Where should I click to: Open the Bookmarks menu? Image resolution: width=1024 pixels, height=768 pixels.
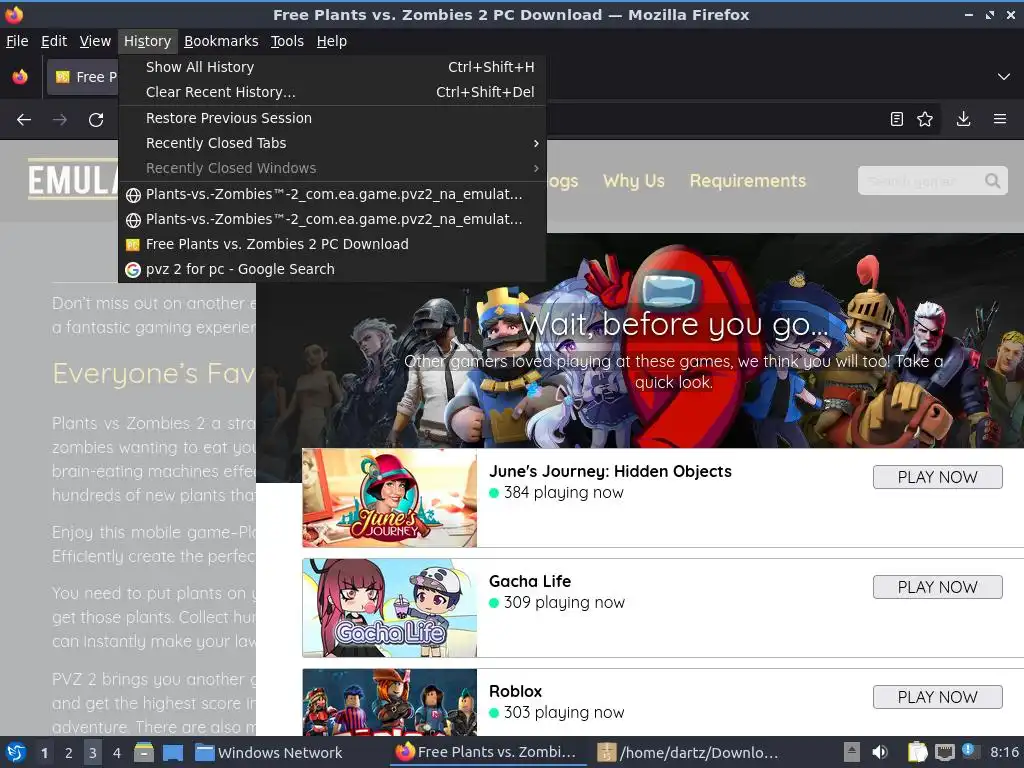coord(221,41)
